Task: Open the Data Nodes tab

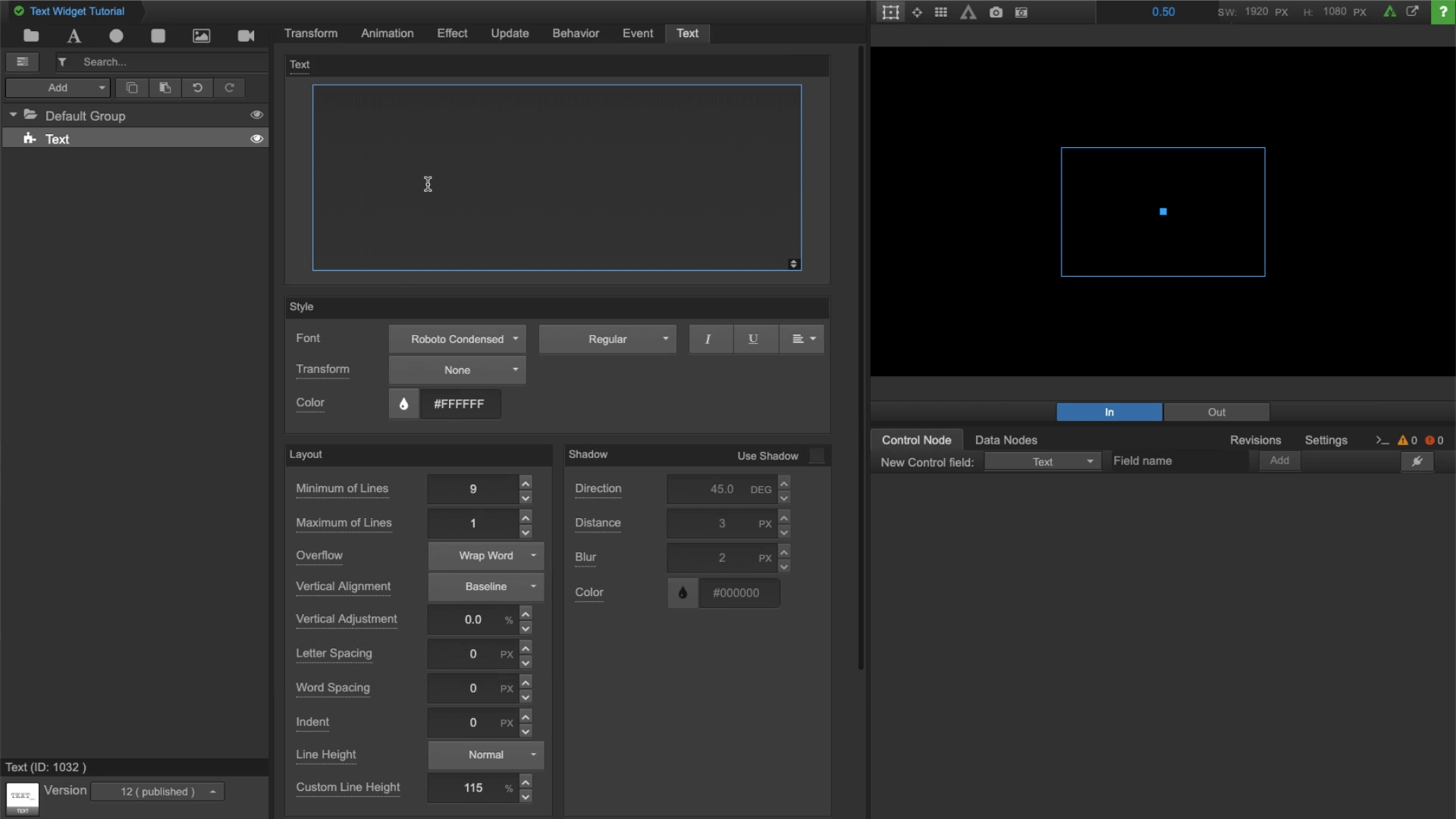Action: [x=1006, y=440]
